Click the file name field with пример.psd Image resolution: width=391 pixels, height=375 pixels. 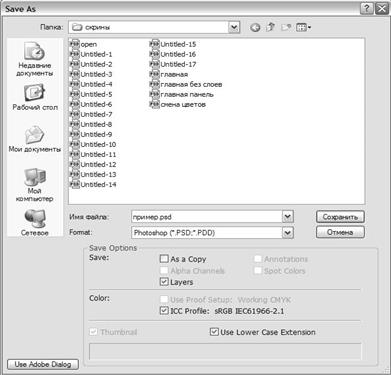coord(207,217)
